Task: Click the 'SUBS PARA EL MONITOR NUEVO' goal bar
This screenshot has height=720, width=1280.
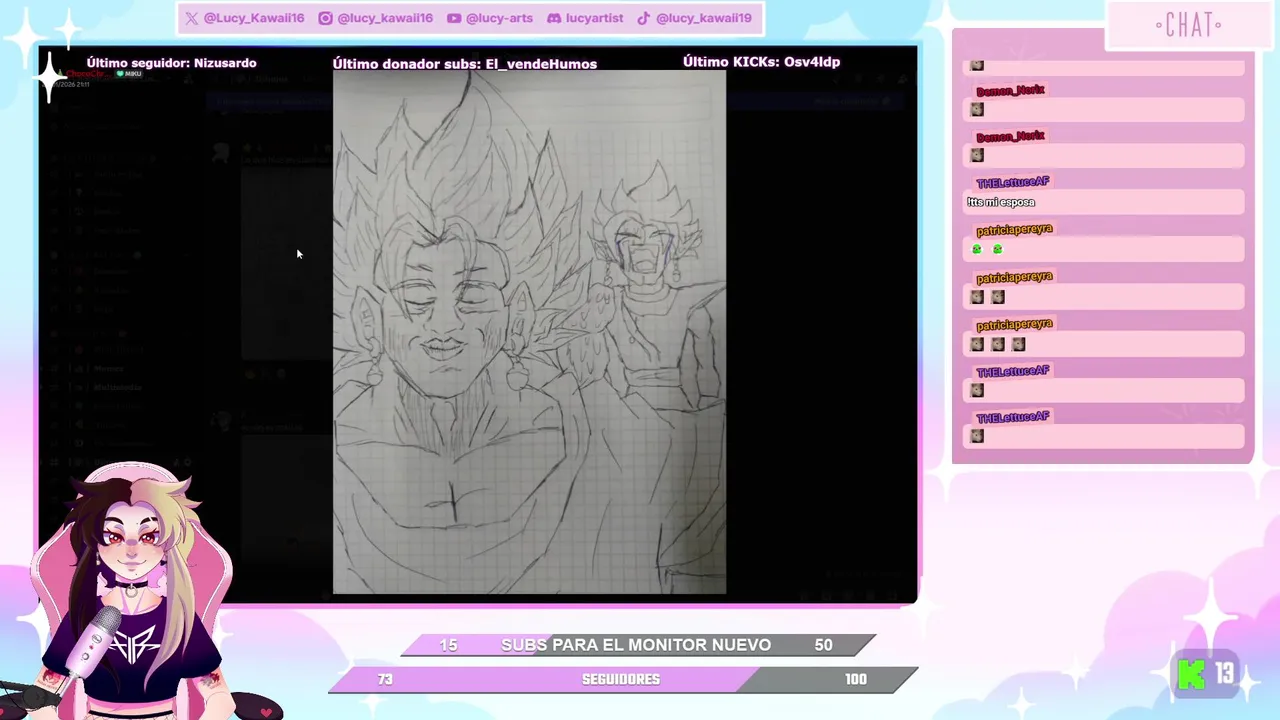Action: (x=637, y=645)
